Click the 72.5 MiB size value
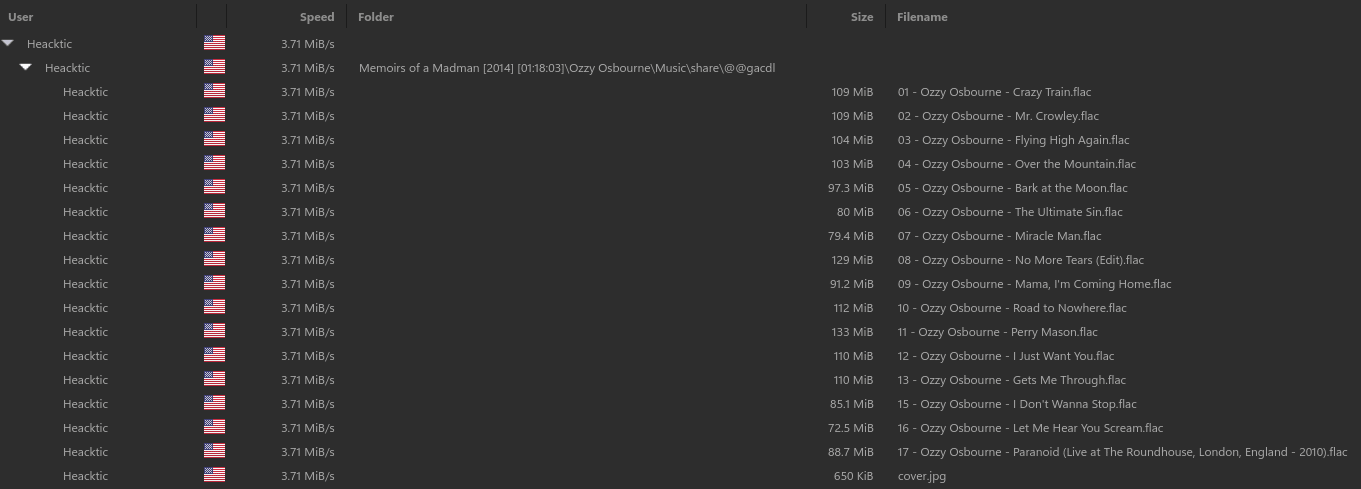Viewport: 1361px width, 489px height. [850, 428]
